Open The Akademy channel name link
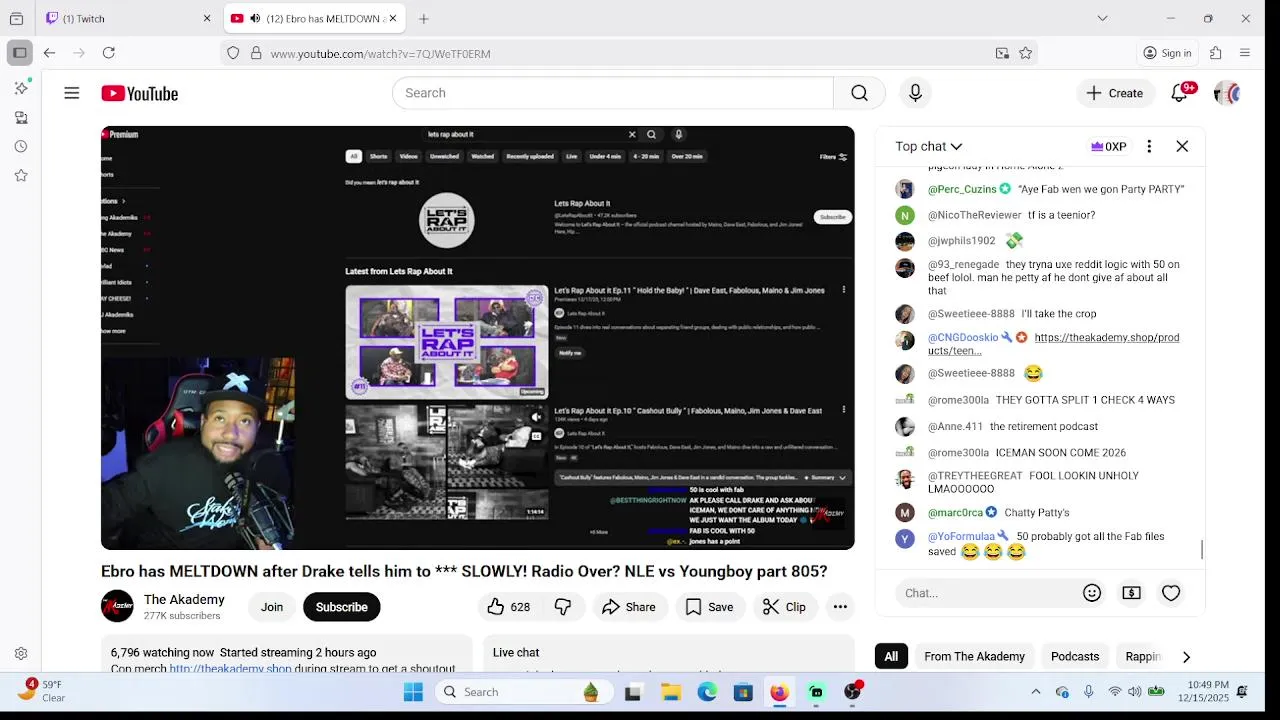This screenshot has width=1280, height=720. tap(184, 599)
